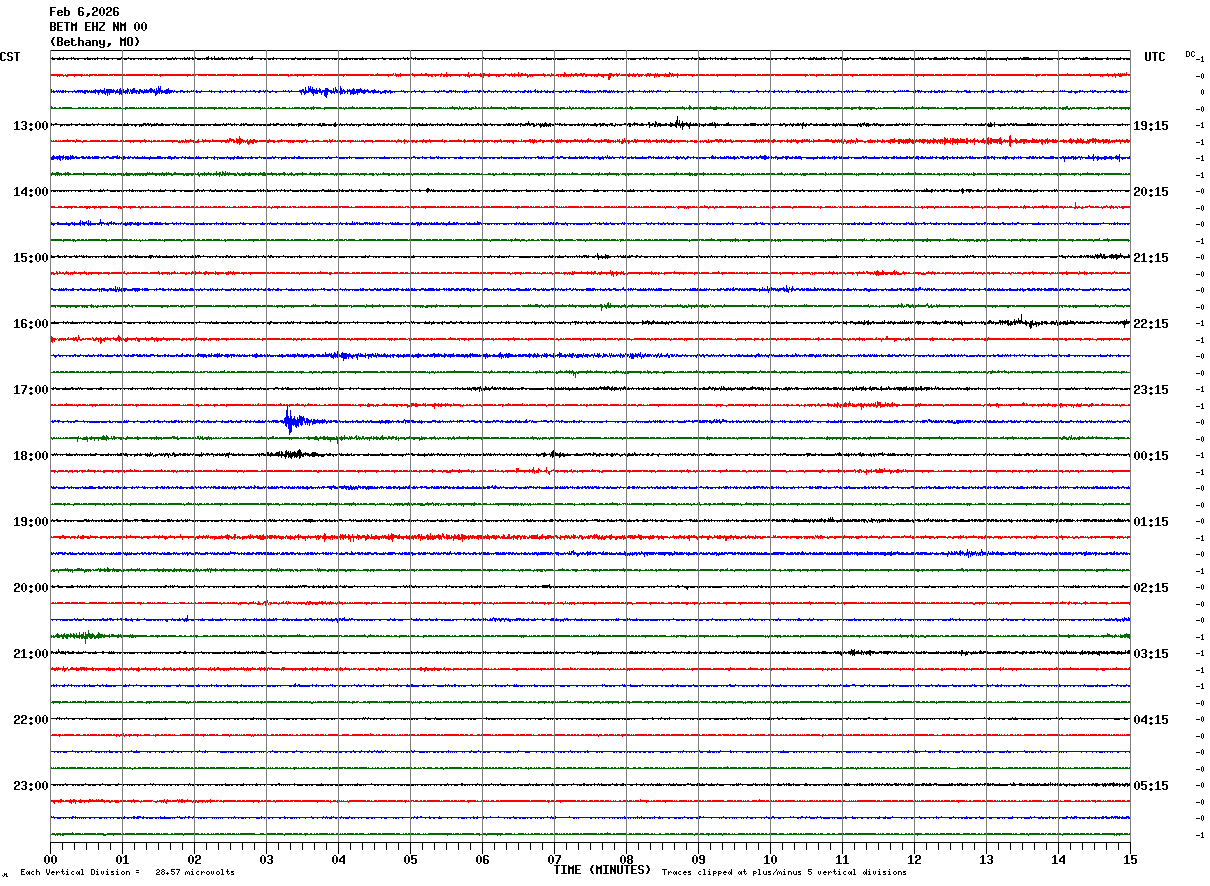Image resolution: width=1210 pixels, height=886 pixels.
Task: Click minute tick 09 on the time axis
Action: [x=698, y=858]
